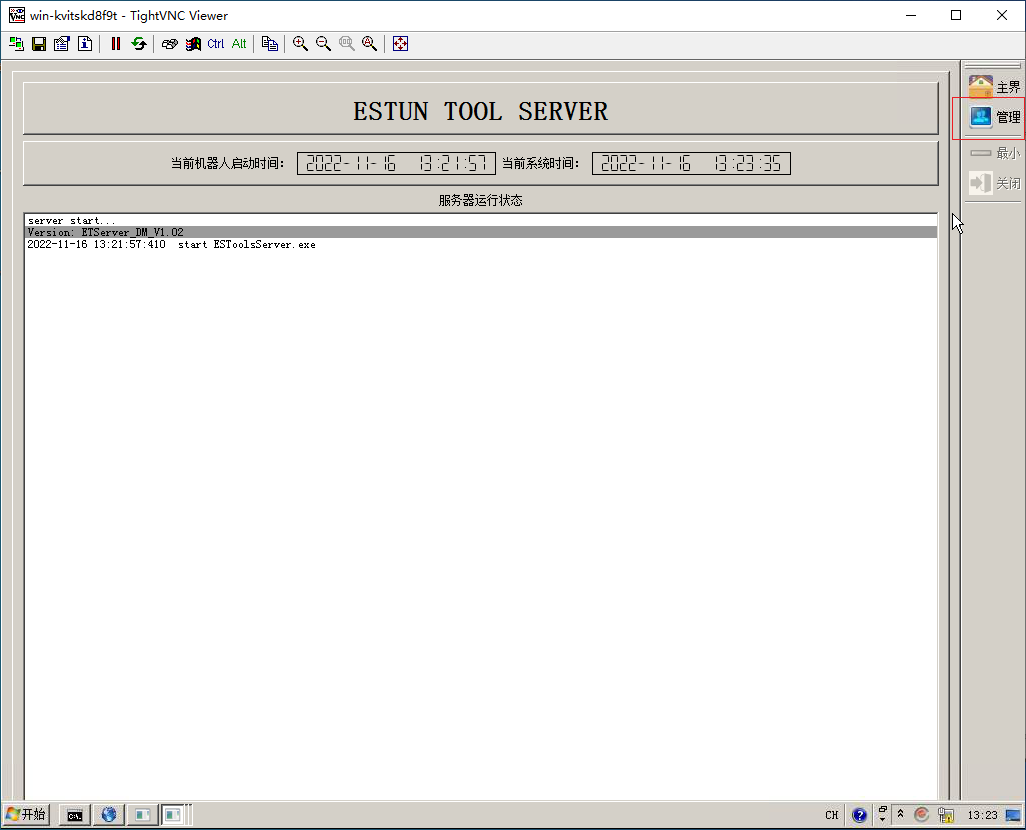Click the 13:23 taskbar clock
Image resolution: width=1026 pixels, height=830 pixels.
click(982, 815)
